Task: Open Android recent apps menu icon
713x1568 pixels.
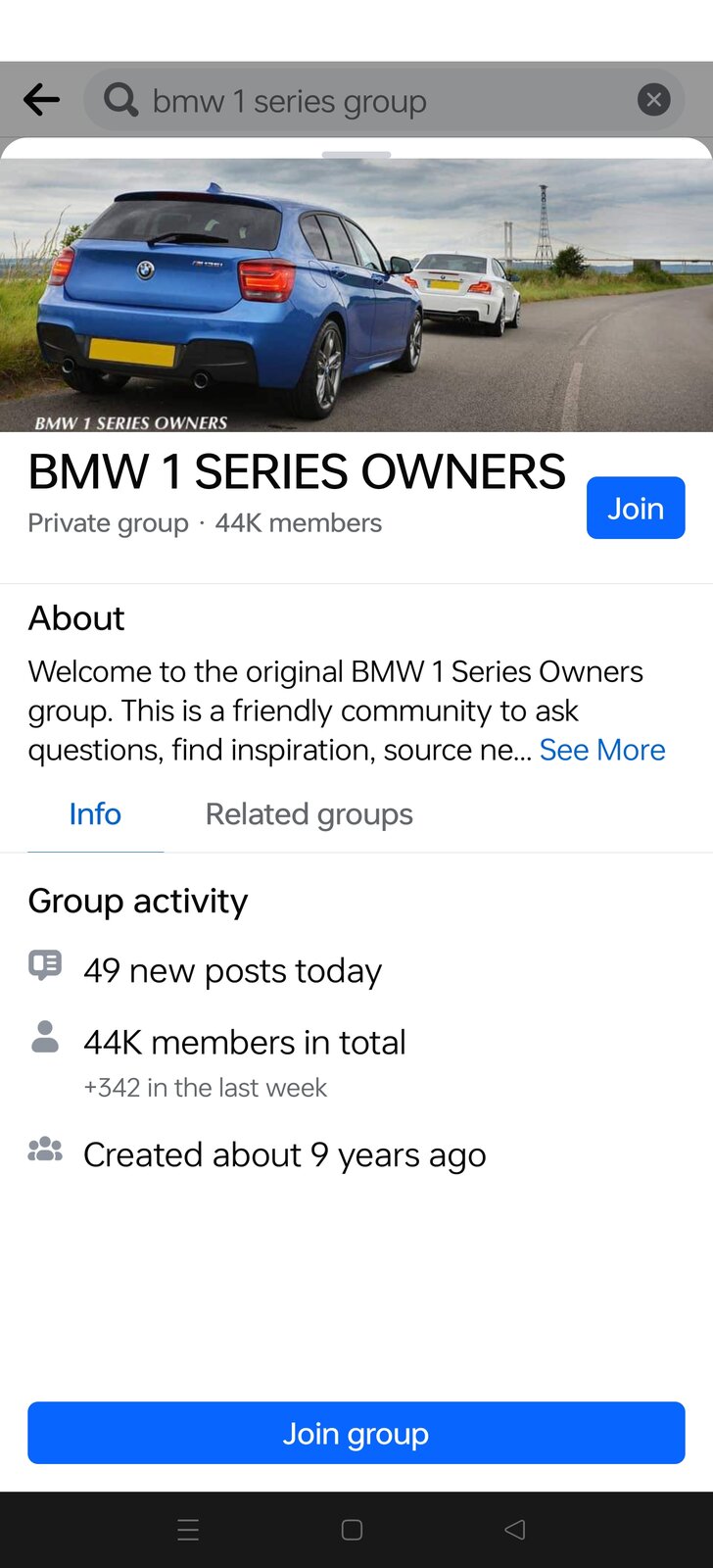Action: (188, 1530)
